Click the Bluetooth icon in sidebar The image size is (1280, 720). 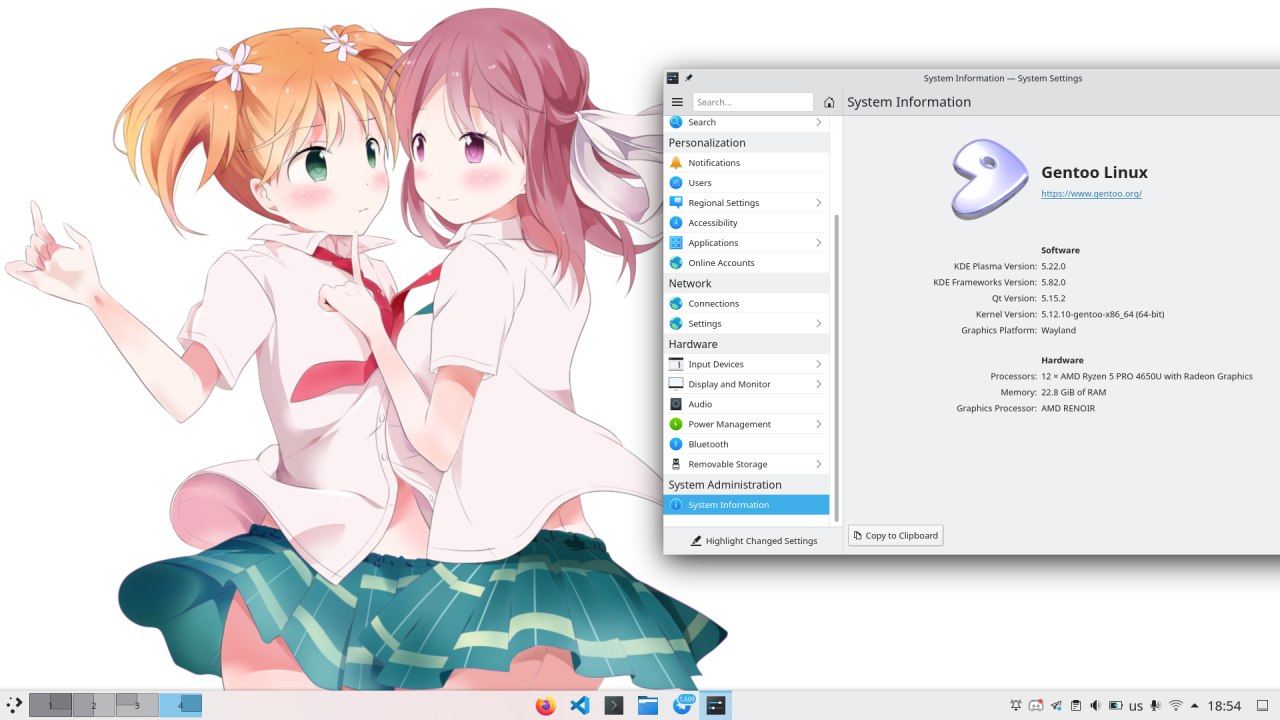pyautogui.click(x=676, y=444)
